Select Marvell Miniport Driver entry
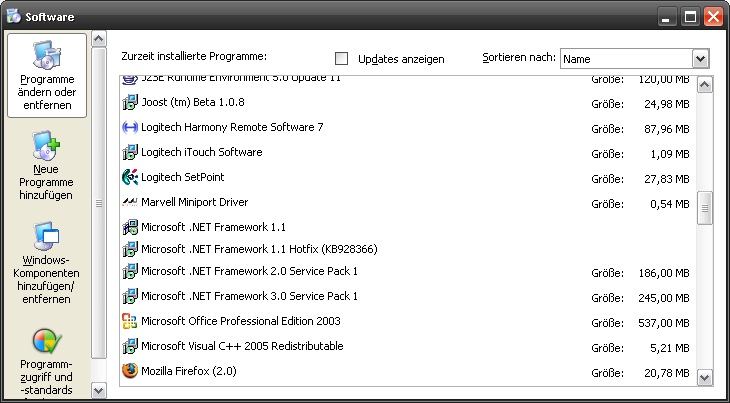The height and width of the screenshot is (403, 730). [195, 202]
